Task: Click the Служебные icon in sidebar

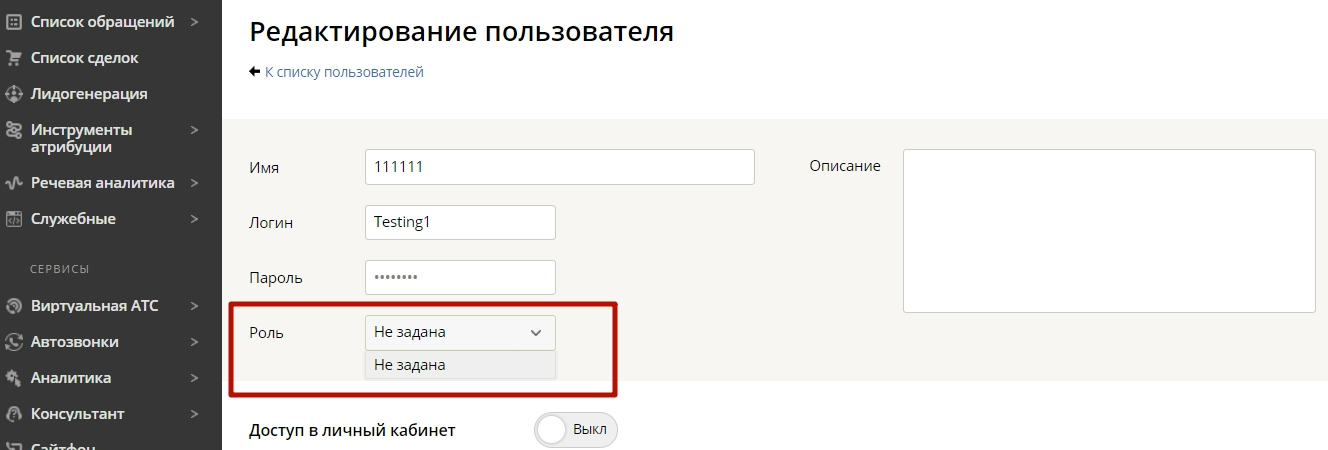Action: (14, 219)
